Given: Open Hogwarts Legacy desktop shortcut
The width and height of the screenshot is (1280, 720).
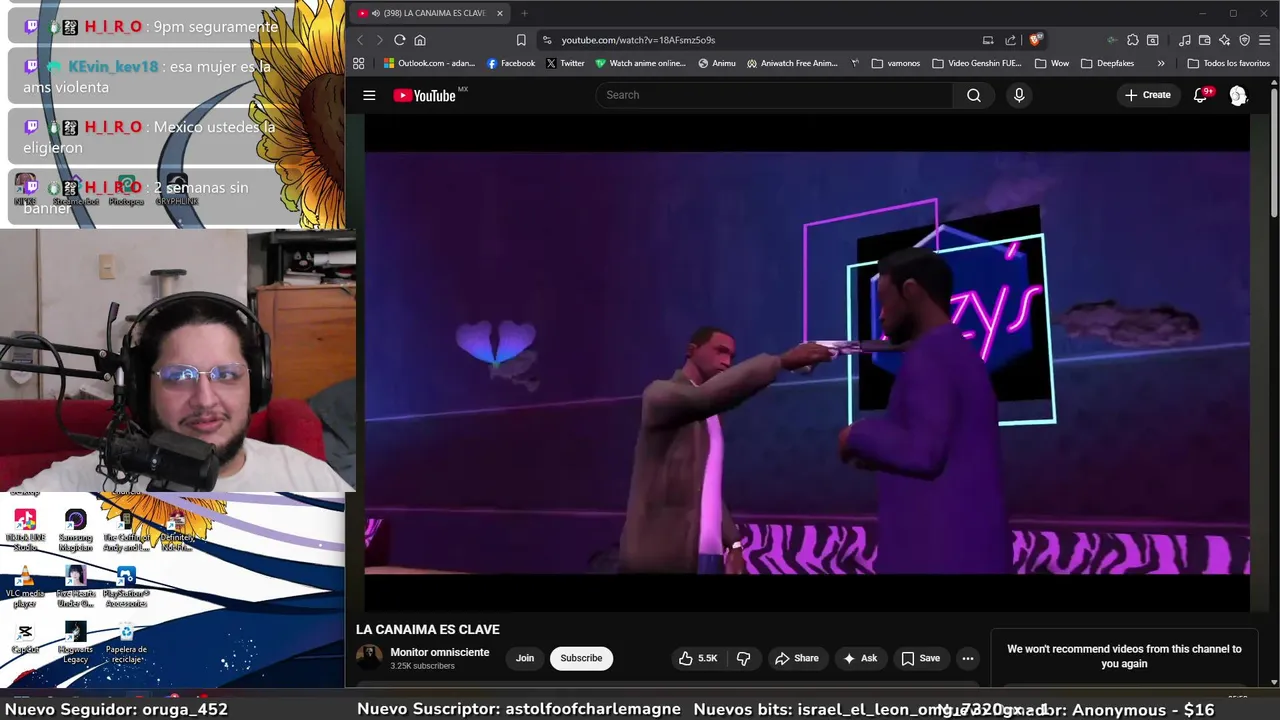Looking at the screenshot, I should point(76,642).
